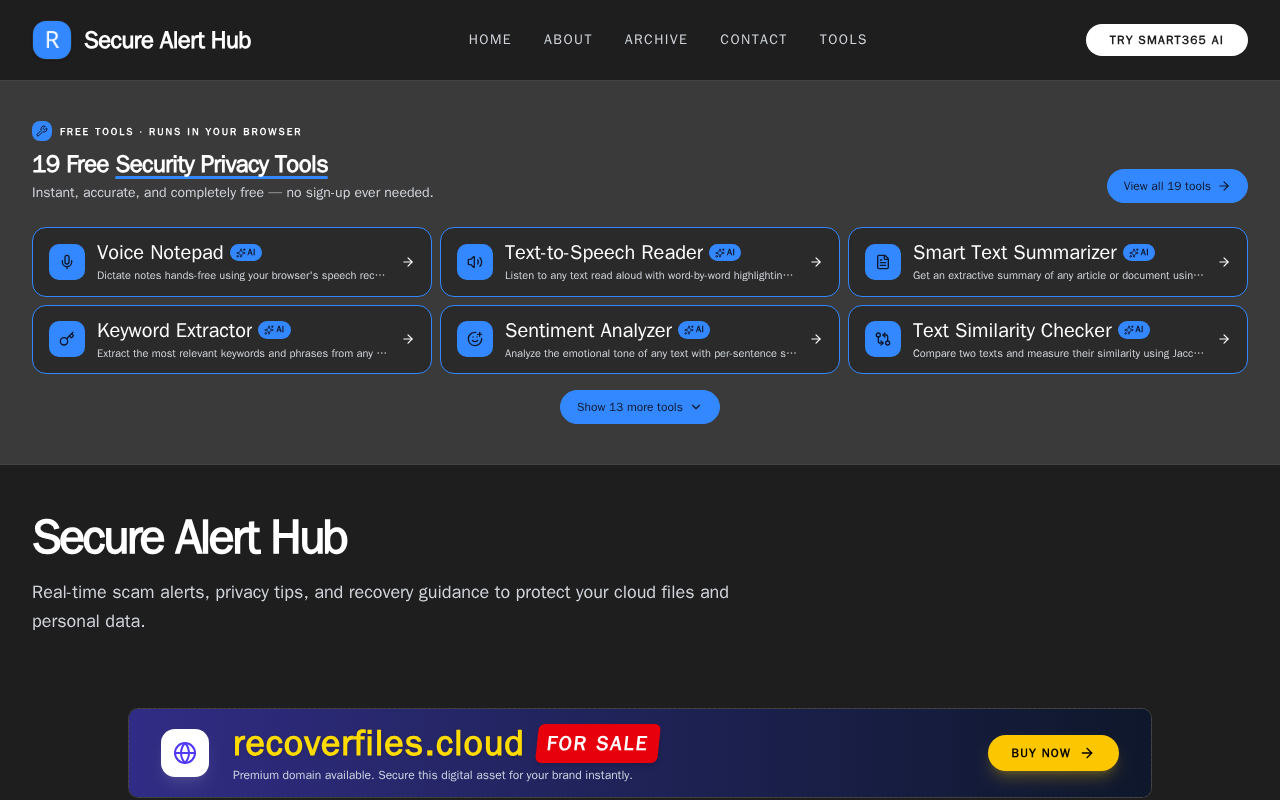Click the Secure Alert Hub header title
Image resolution: width=1280 pixels, height=800 pixels.
(167, 40)
